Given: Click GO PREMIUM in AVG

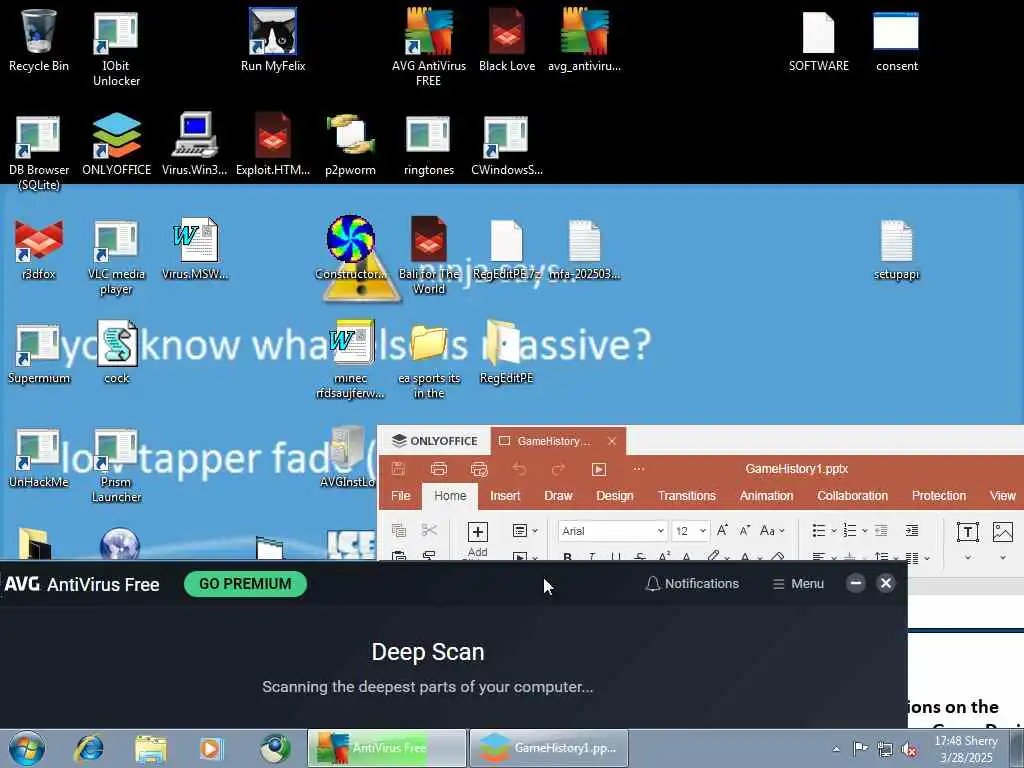Looking at the screenshot, I should [246, 584].
